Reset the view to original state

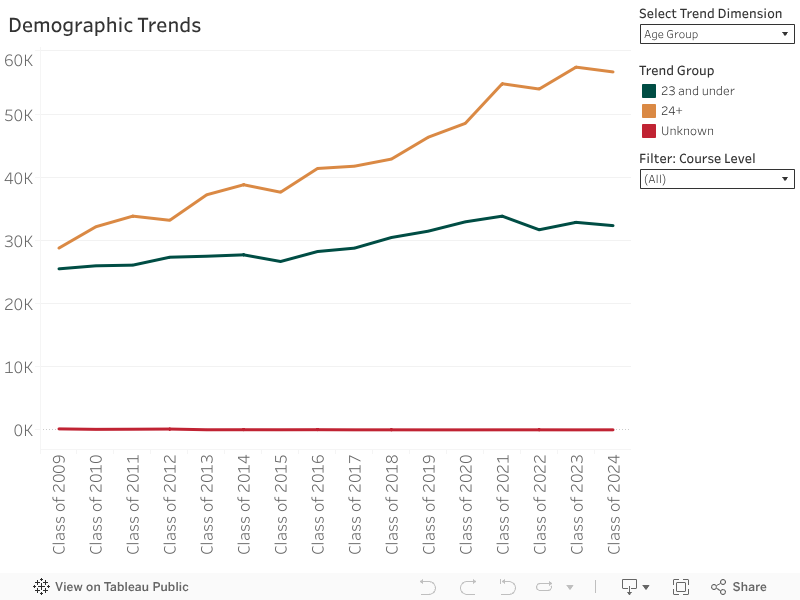(507, 587)
